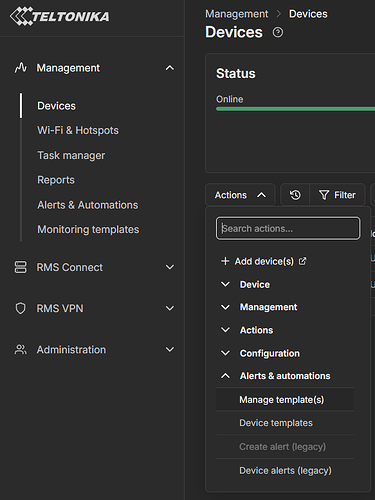Click the RMS VPN shield icon
The height and width of the screenshot is (500, 375).
tap(20, 308)
